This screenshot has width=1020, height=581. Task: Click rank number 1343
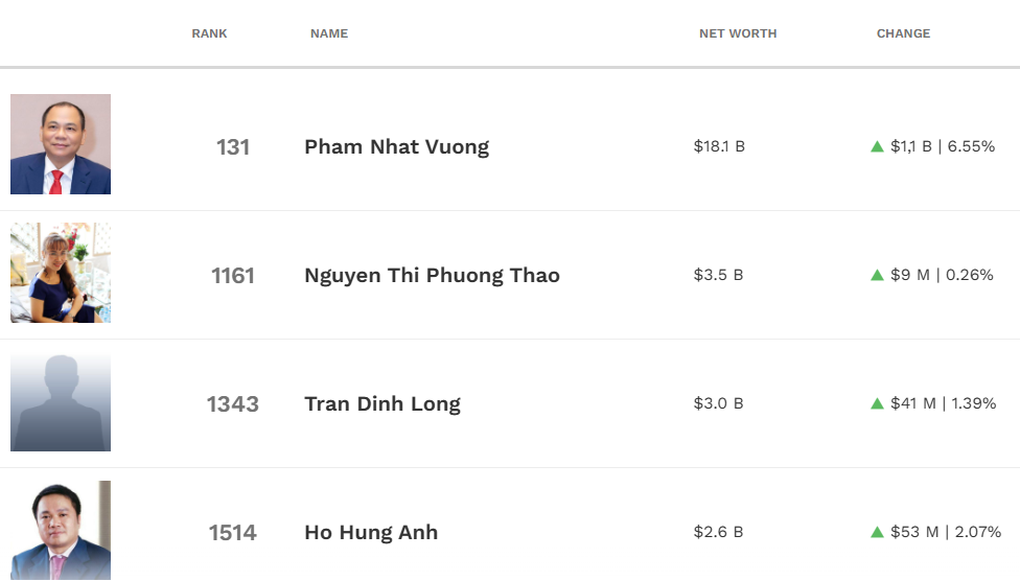233,404
